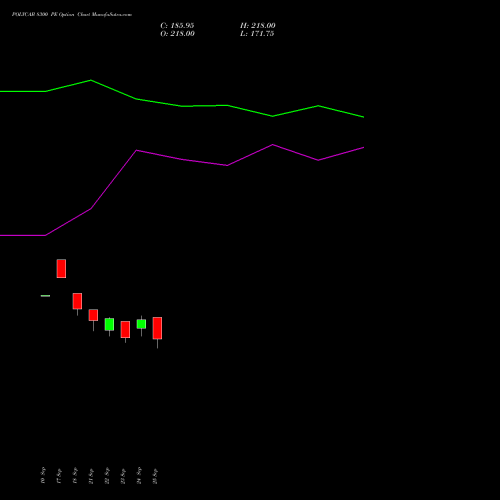Viewport: 500px width, 500px height.
Task: Click the '24 Sep' date label
Action: (139, 475)
